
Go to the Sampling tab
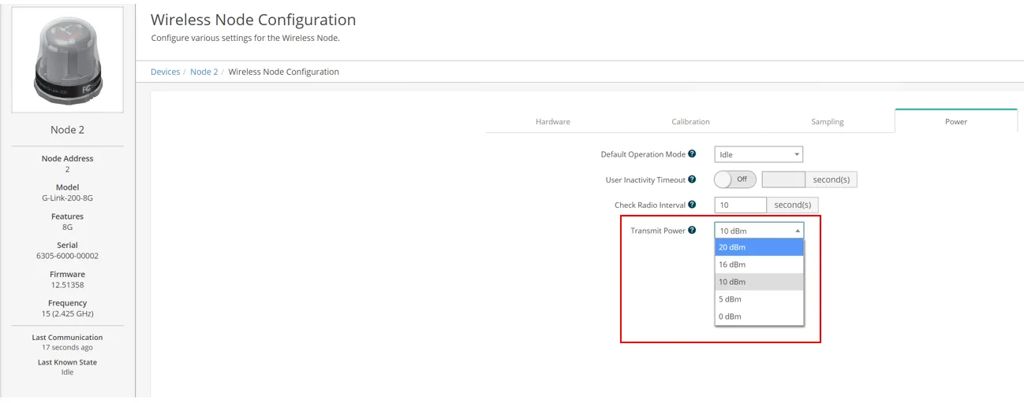tap(827, 121)
